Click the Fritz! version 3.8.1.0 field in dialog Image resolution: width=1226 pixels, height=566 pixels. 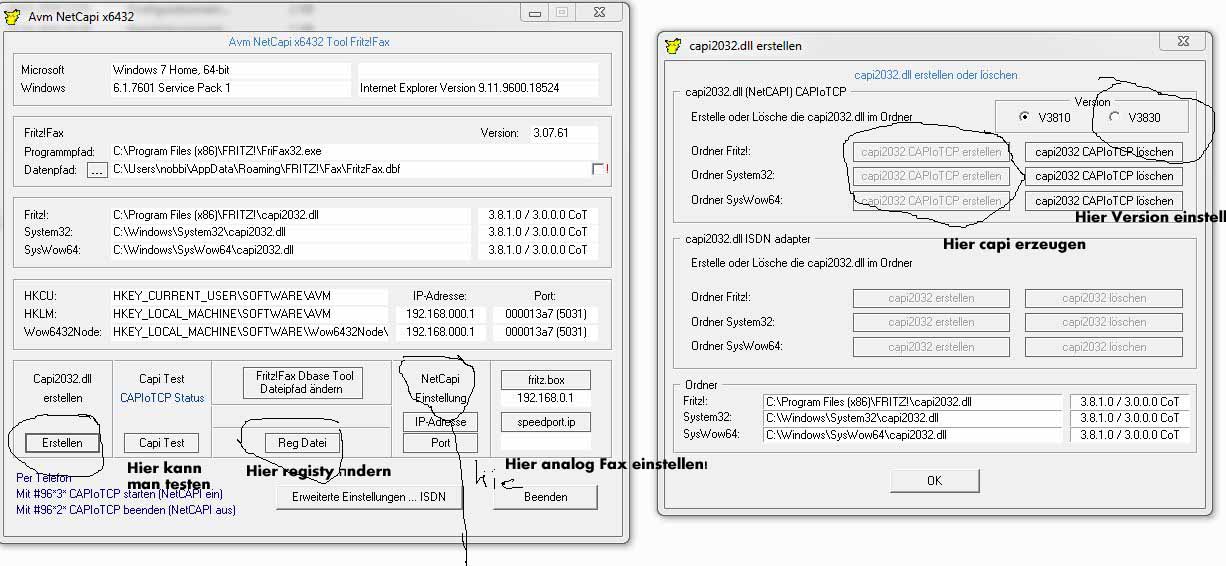point(1130,402)
